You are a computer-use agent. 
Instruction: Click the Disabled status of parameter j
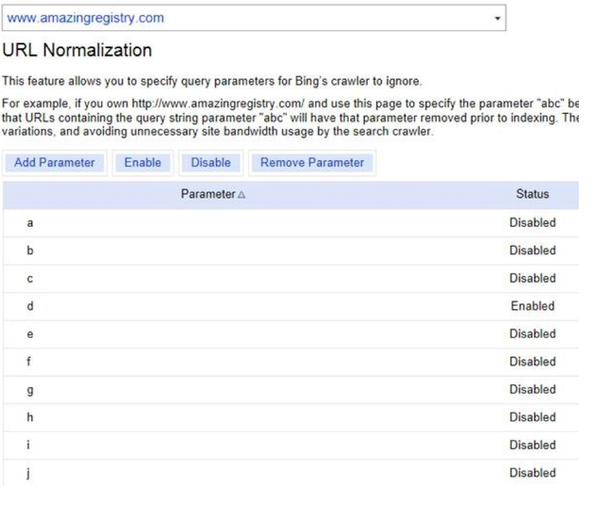(533, 473)
